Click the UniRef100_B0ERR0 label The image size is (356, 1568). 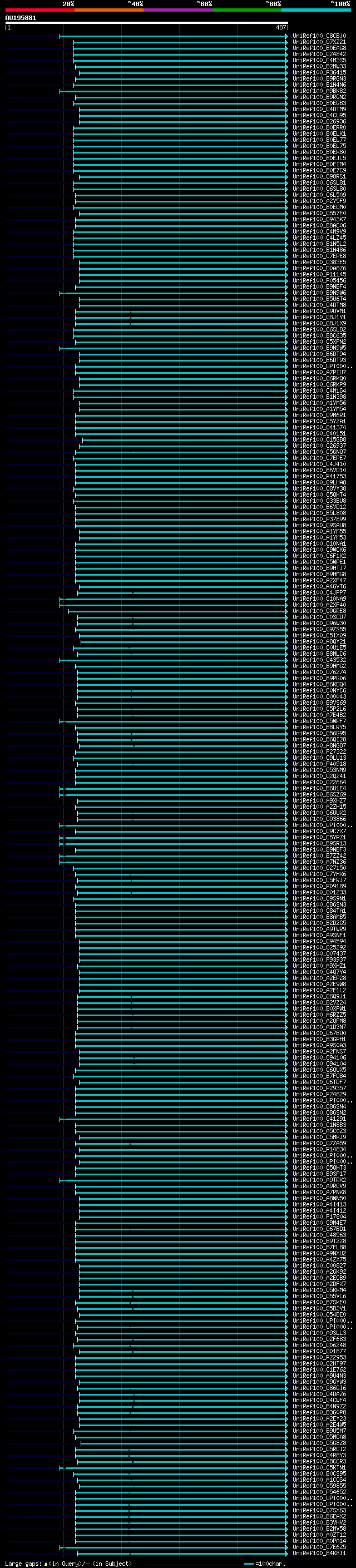point(319,128)
